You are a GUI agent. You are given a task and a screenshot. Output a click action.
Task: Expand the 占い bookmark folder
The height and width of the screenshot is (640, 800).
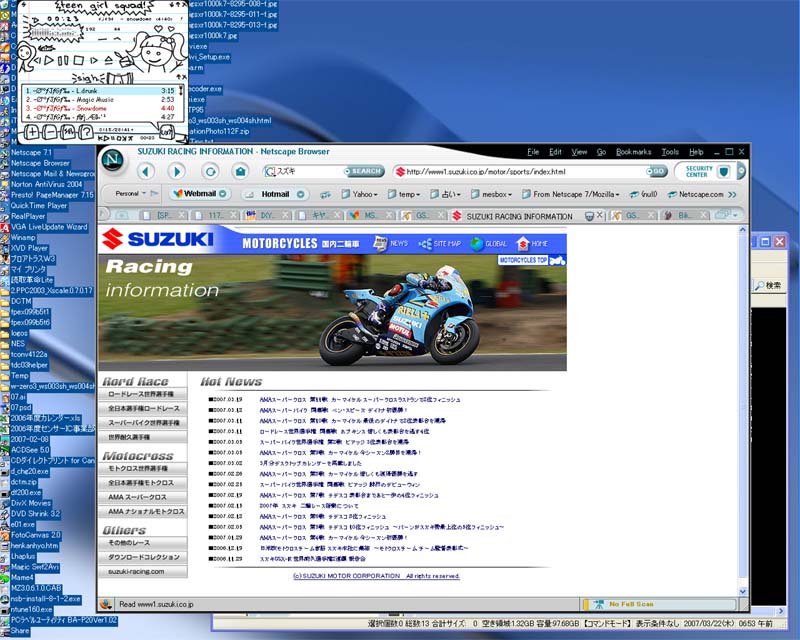pyautogui.click(x=445, y=194)
